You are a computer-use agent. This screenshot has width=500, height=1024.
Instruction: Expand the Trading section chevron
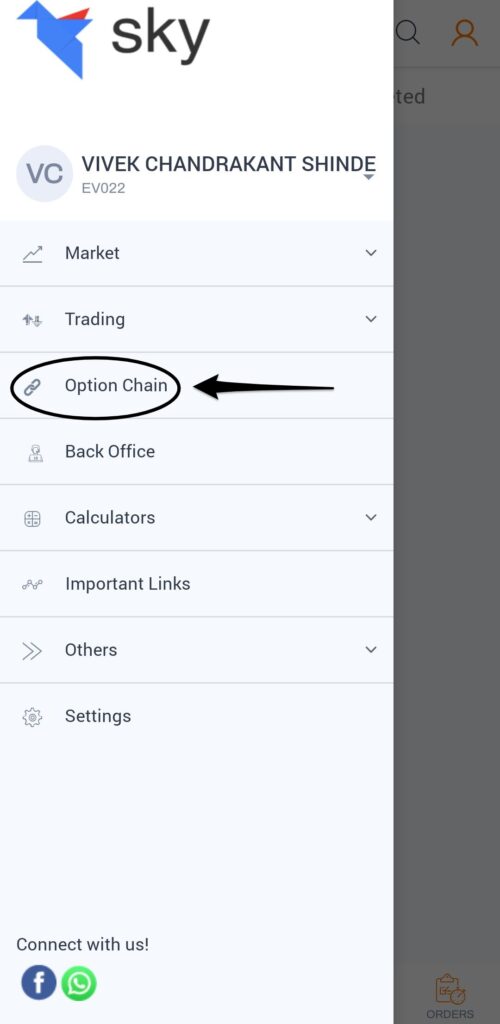coord(371,319)
